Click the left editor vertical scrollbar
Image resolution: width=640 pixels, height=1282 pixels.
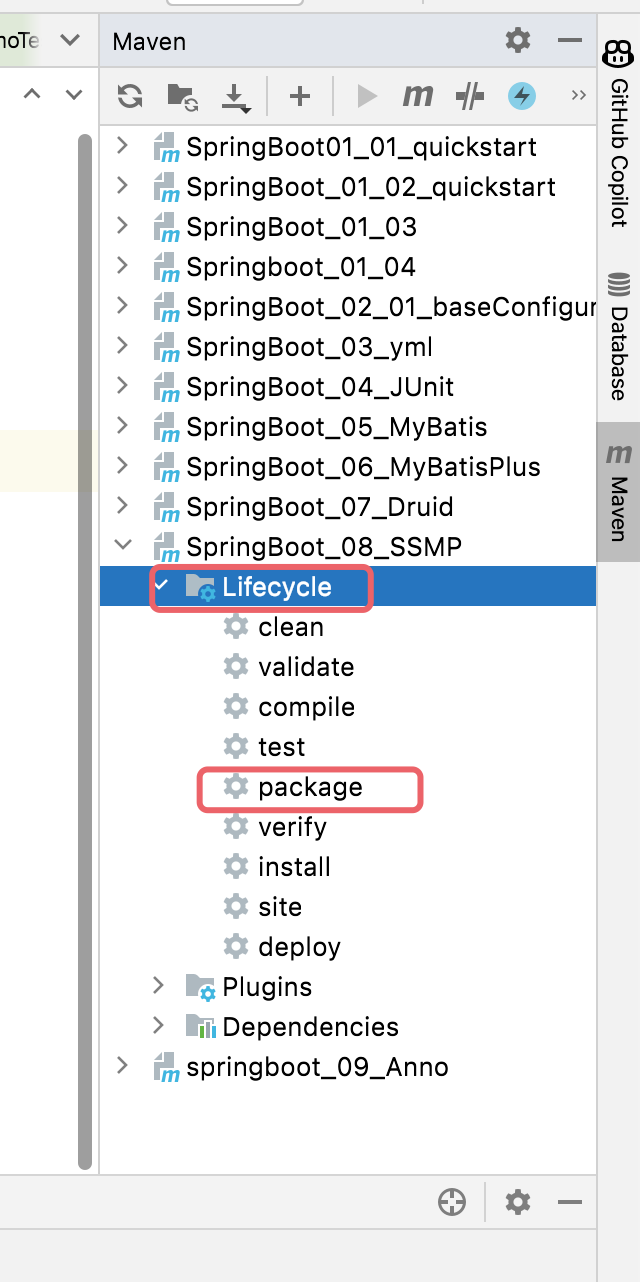pos(84,650)
